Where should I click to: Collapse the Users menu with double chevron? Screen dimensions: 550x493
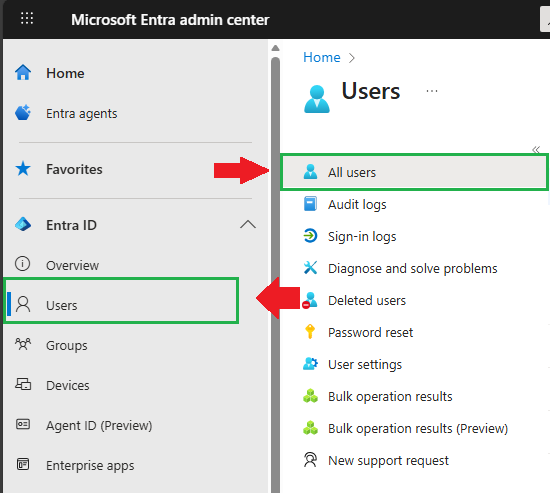pos(536,150)
